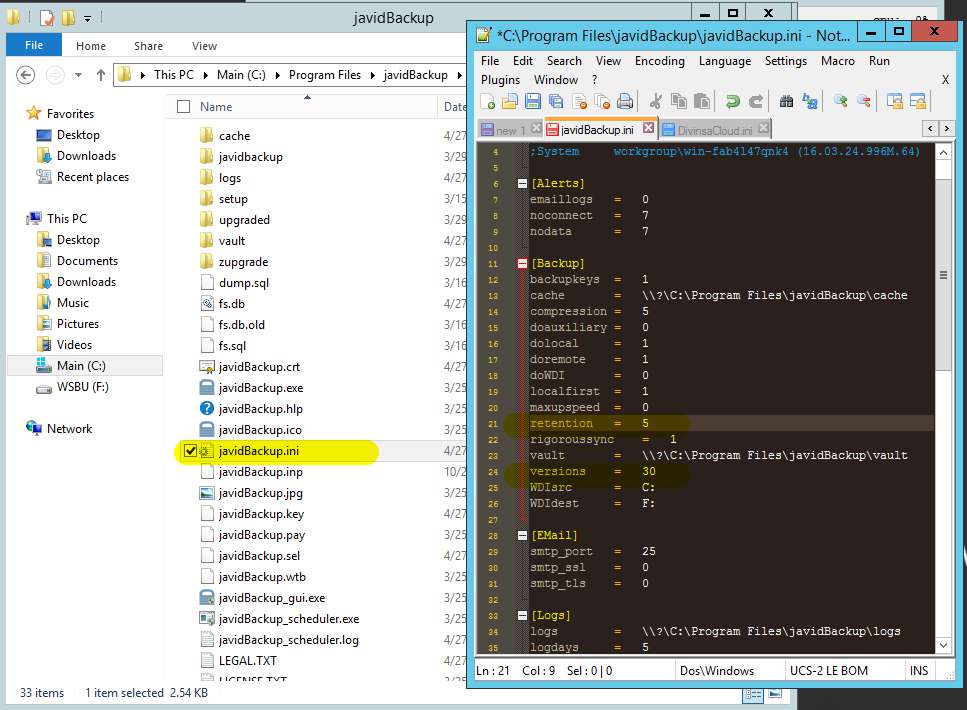Viewport: 967px width, 710px height.
Task: Toggle the select-all checkbox beside Name header
Action: coord(183,107)
